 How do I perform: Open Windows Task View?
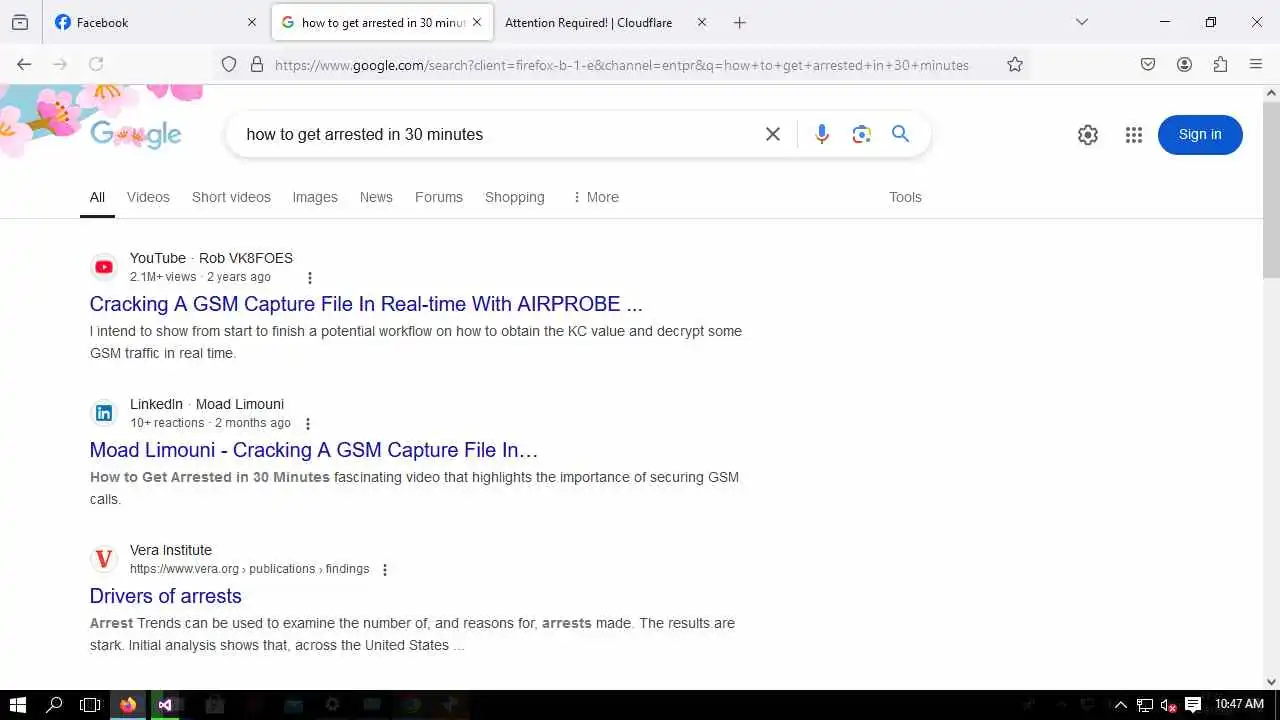click(90, 705)
